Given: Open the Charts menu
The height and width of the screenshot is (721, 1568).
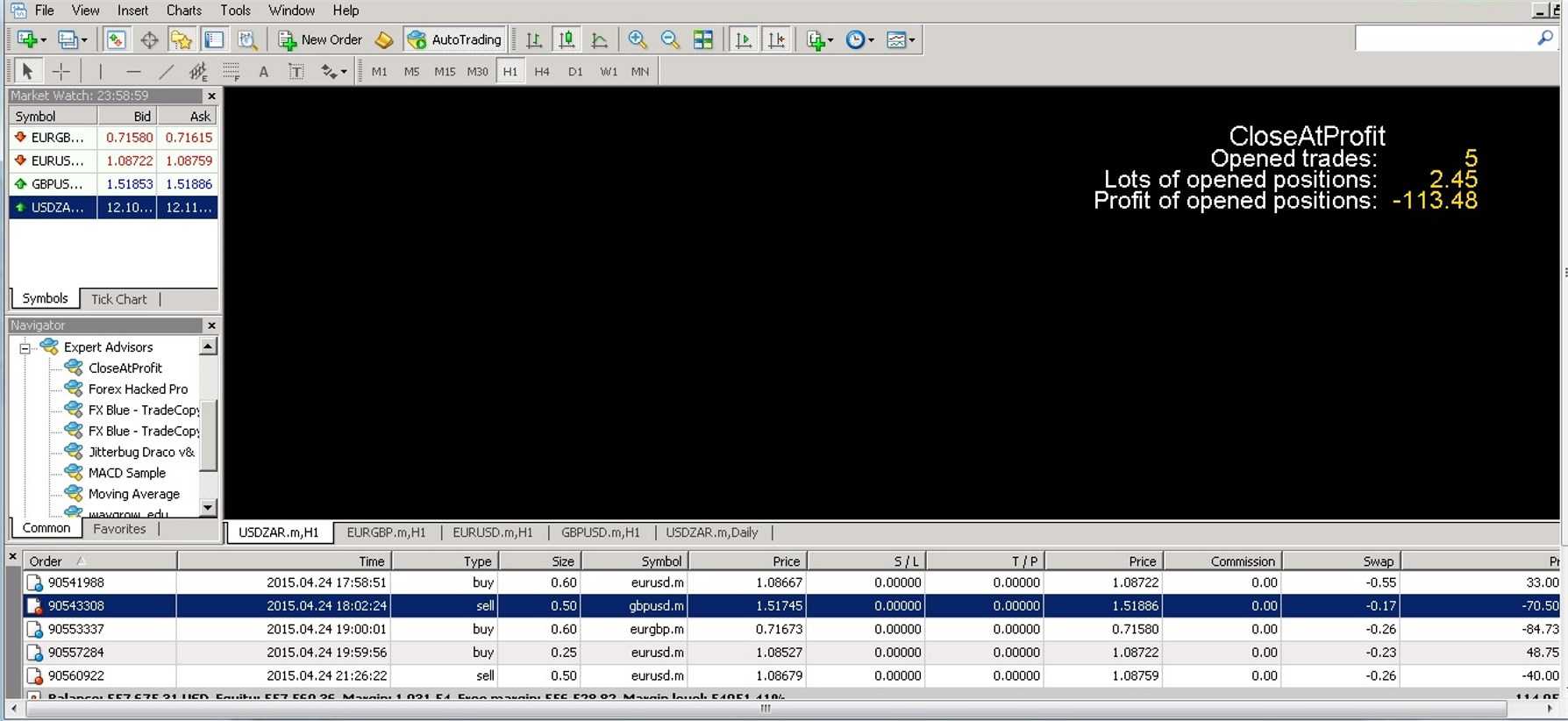Looking at the screenshot, I should [184, 11].
